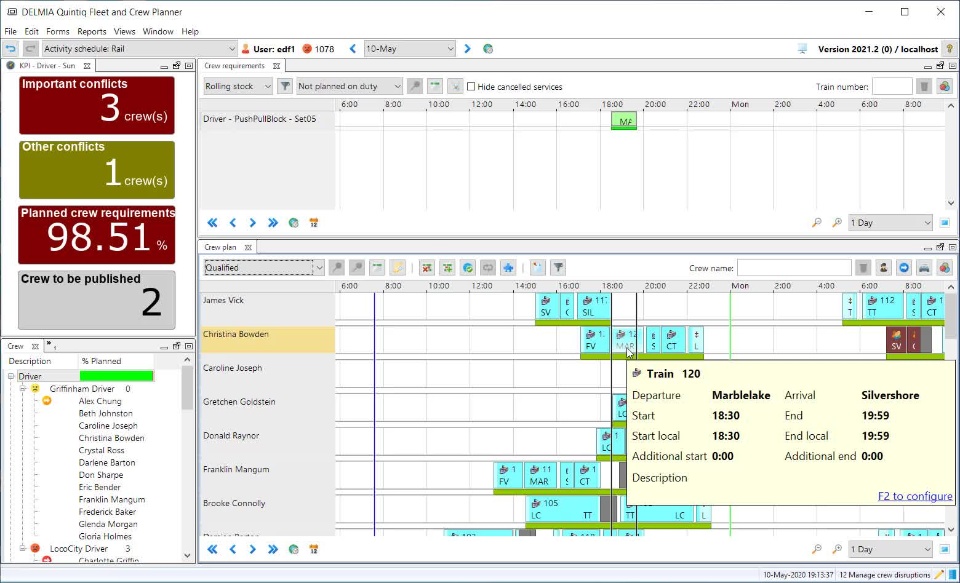This screenshot has width=960, height=583.
Task: Click the Important conflicts KPI tile
Action: [97, 105]
